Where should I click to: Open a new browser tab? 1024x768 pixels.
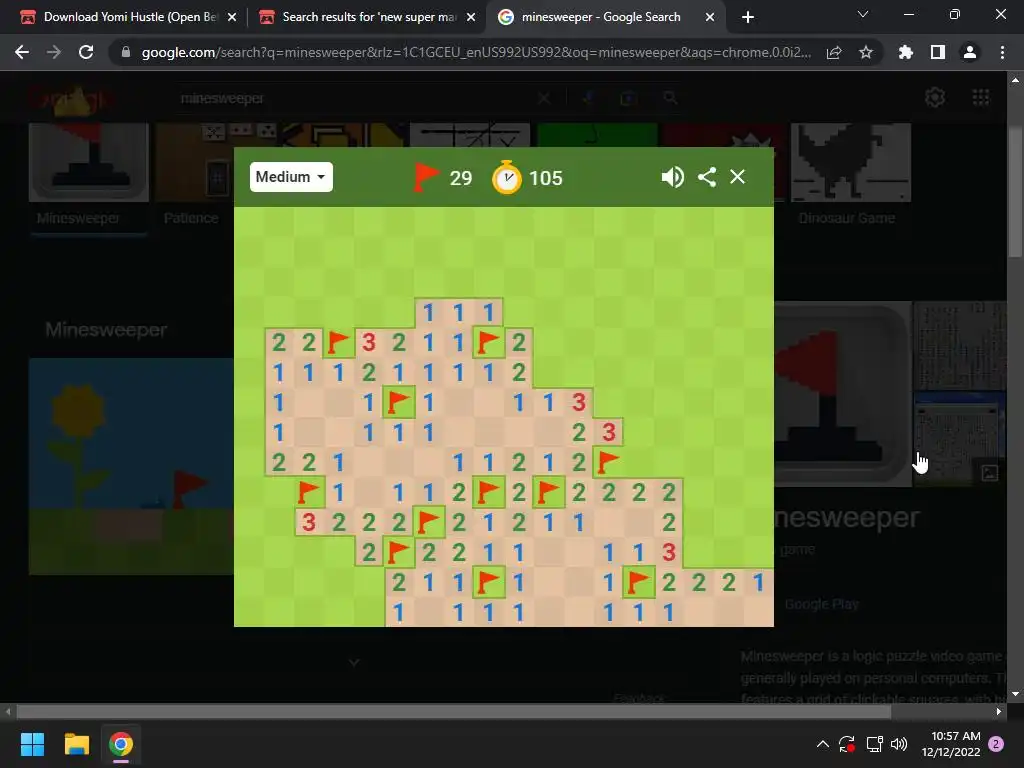click(x=748, y=18)
